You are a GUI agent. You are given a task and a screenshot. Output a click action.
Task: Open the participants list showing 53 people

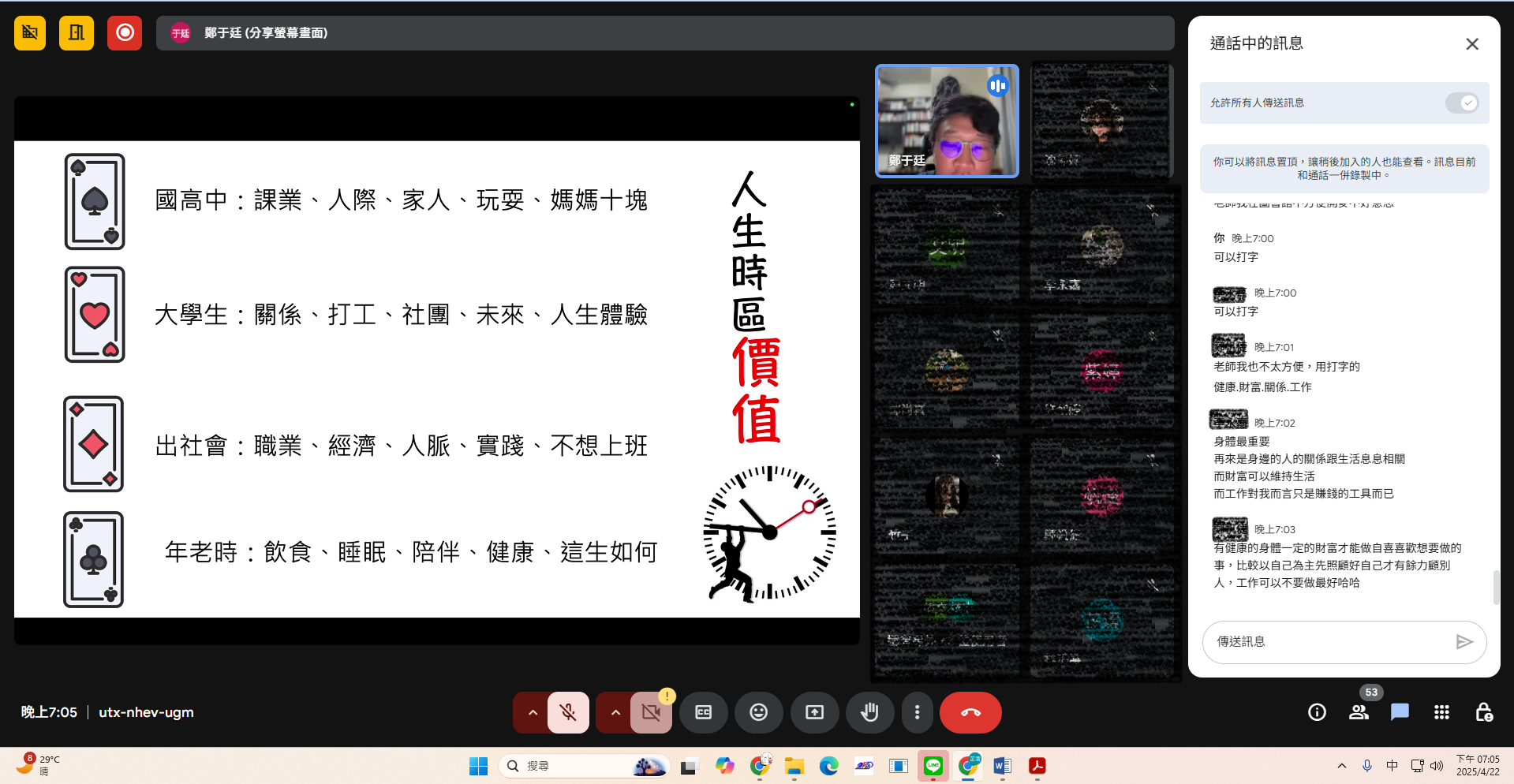[x=1359, y=712]
